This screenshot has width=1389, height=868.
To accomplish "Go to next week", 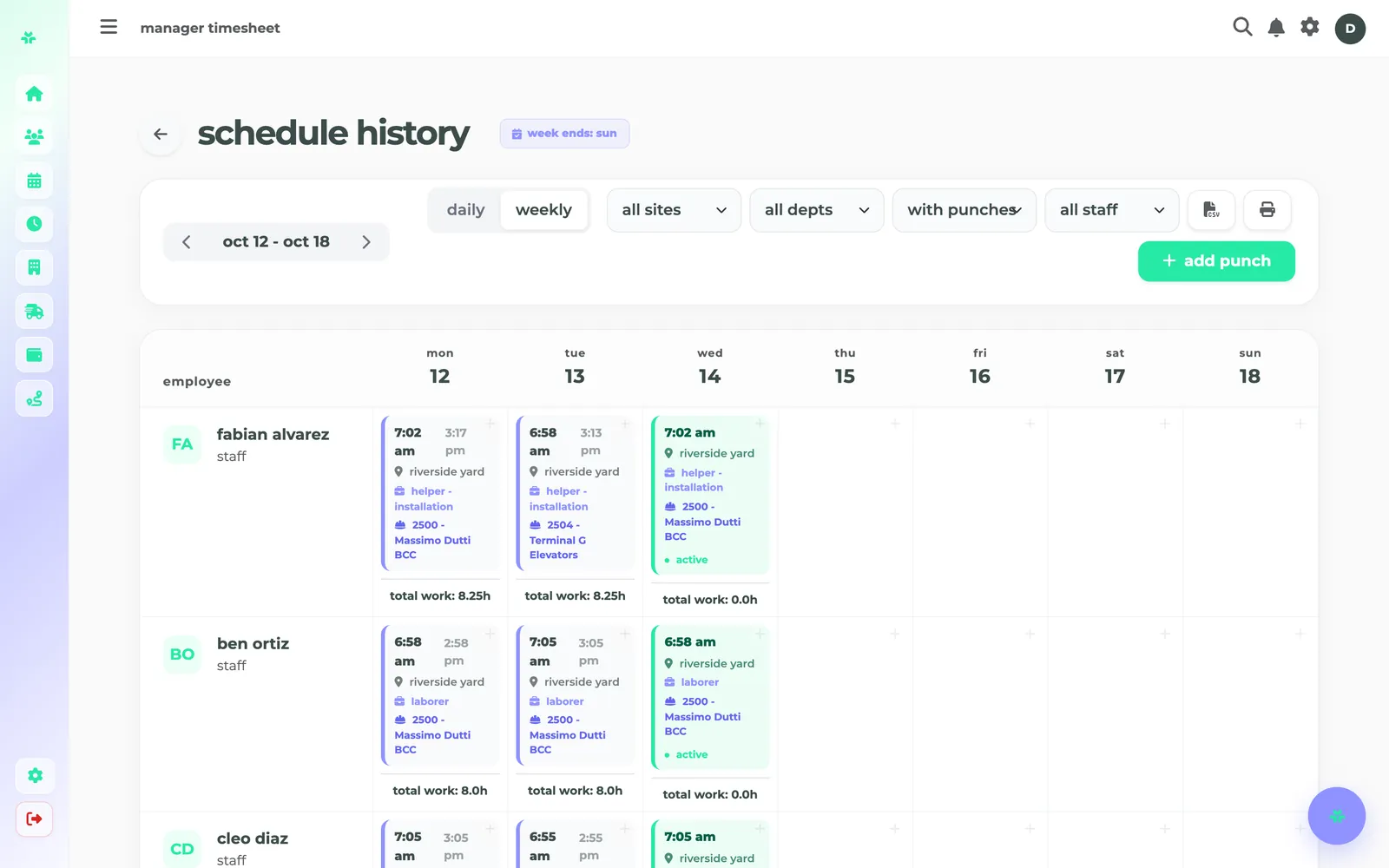I will coord(366,242).
